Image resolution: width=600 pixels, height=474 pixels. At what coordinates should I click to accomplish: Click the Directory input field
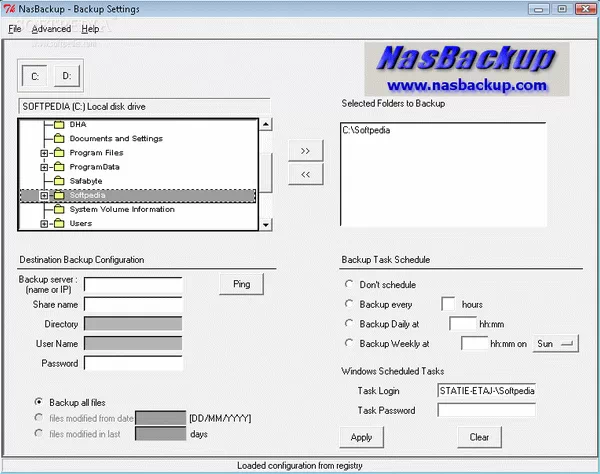click(133, 324)
